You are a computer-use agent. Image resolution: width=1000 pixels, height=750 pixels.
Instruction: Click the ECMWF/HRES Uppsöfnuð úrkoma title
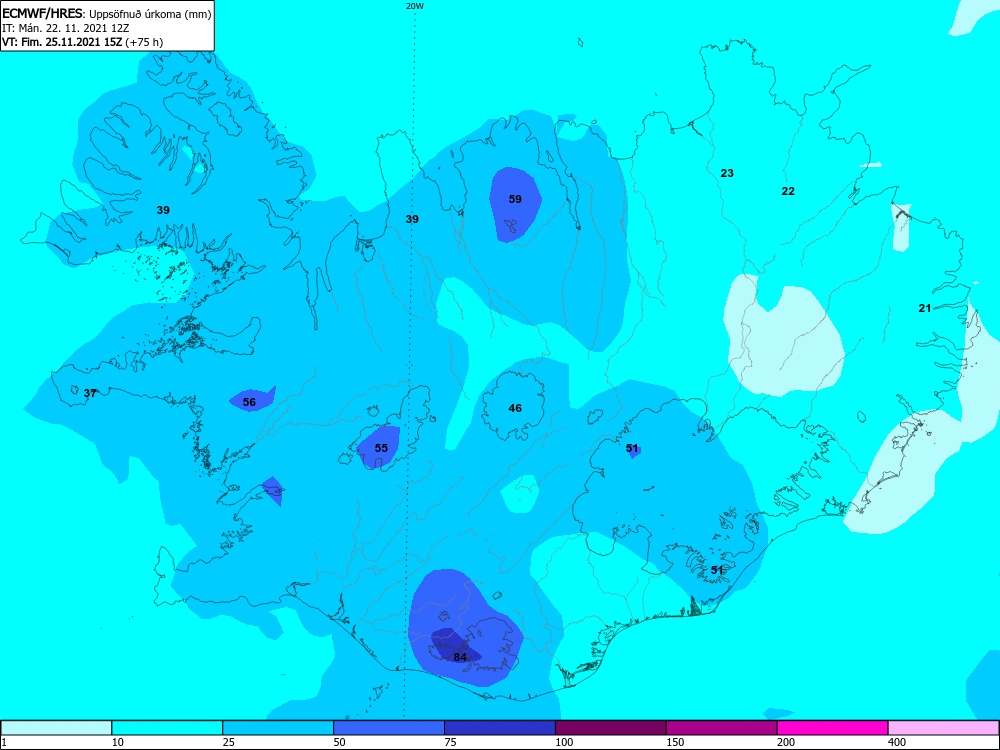coord(107,13)
